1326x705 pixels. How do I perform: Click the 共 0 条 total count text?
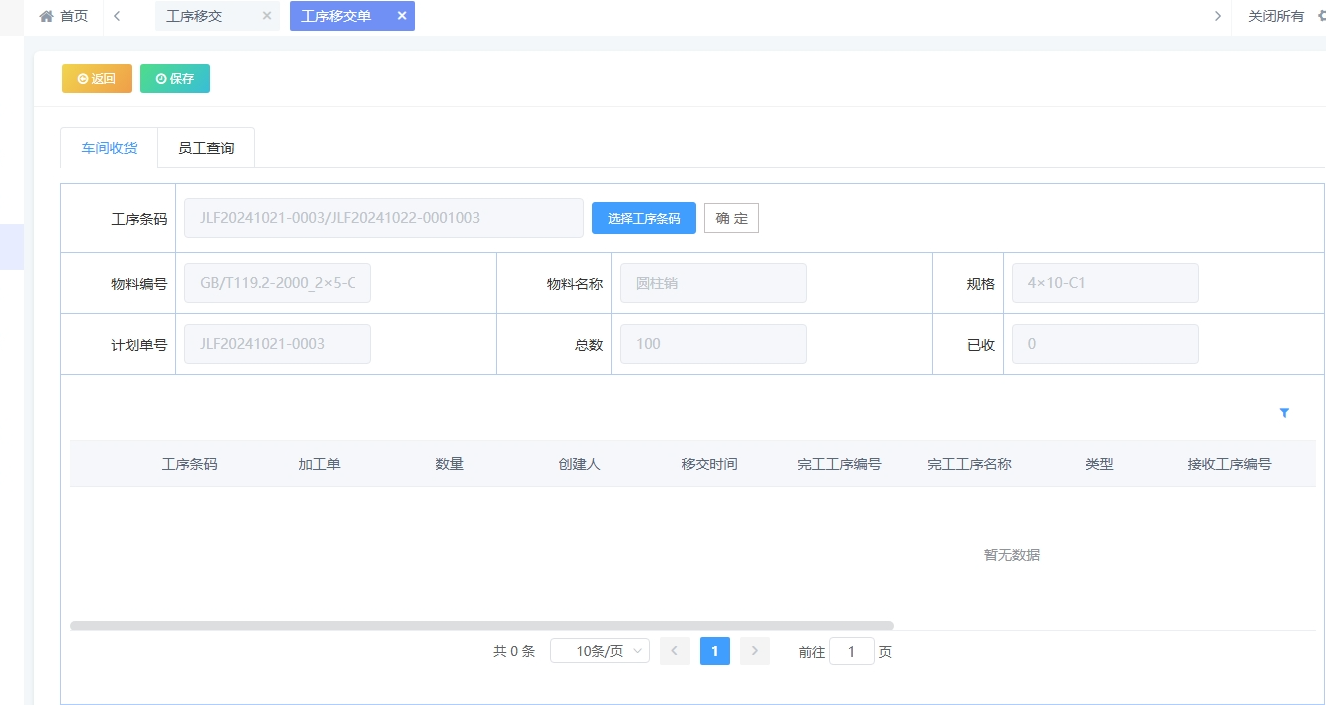514,652
